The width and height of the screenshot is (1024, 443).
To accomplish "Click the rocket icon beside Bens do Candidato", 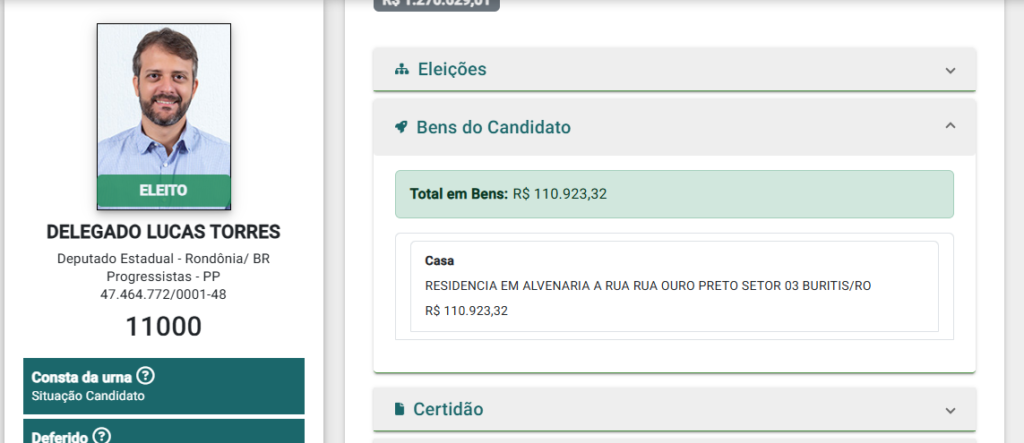I will pyautogui.click(x=401, y=127).
